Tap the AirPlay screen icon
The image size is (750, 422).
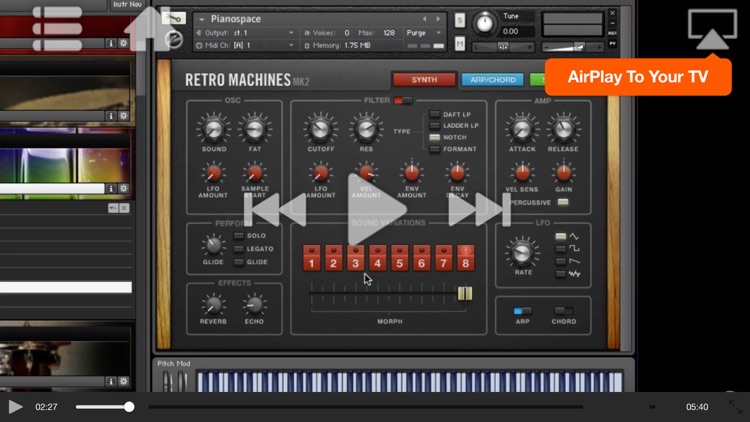click(x=712, y=29)
